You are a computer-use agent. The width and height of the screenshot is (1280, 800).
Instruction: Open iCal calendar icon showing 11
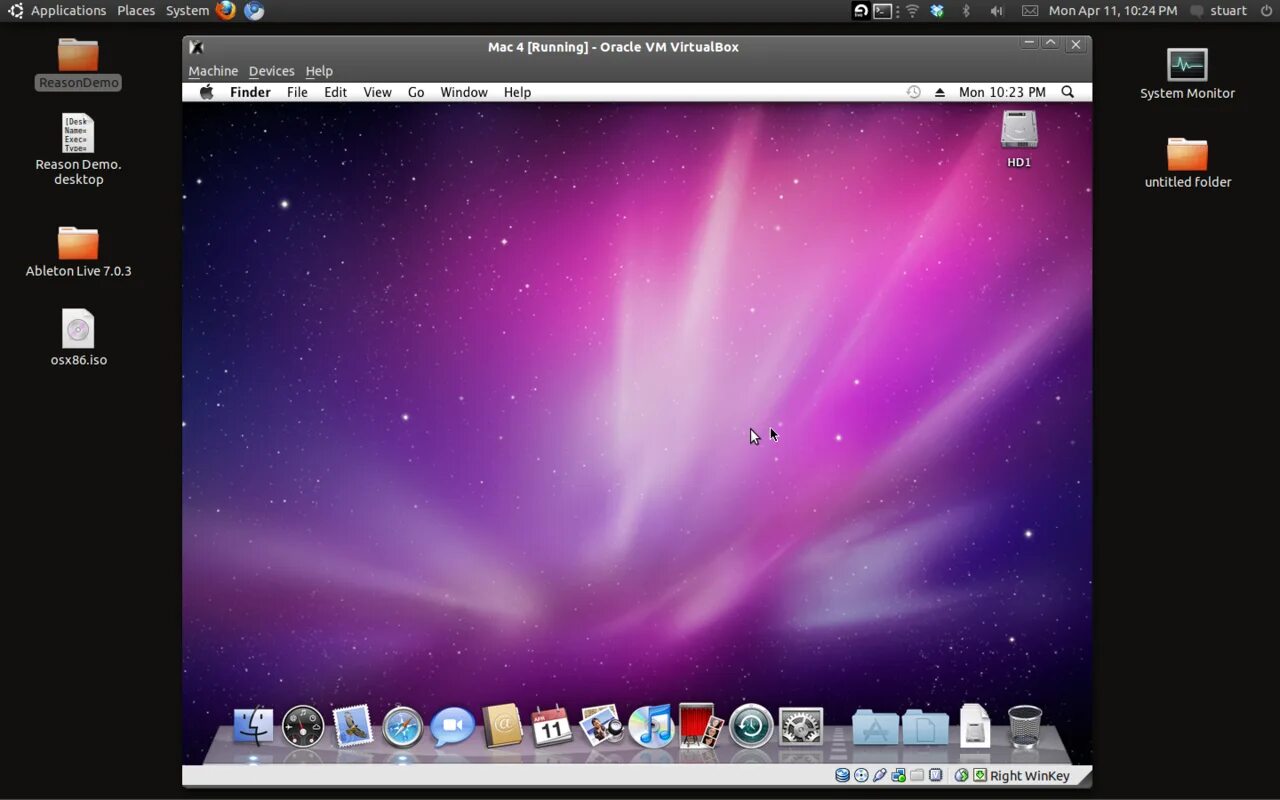click(x=551, y=726)
